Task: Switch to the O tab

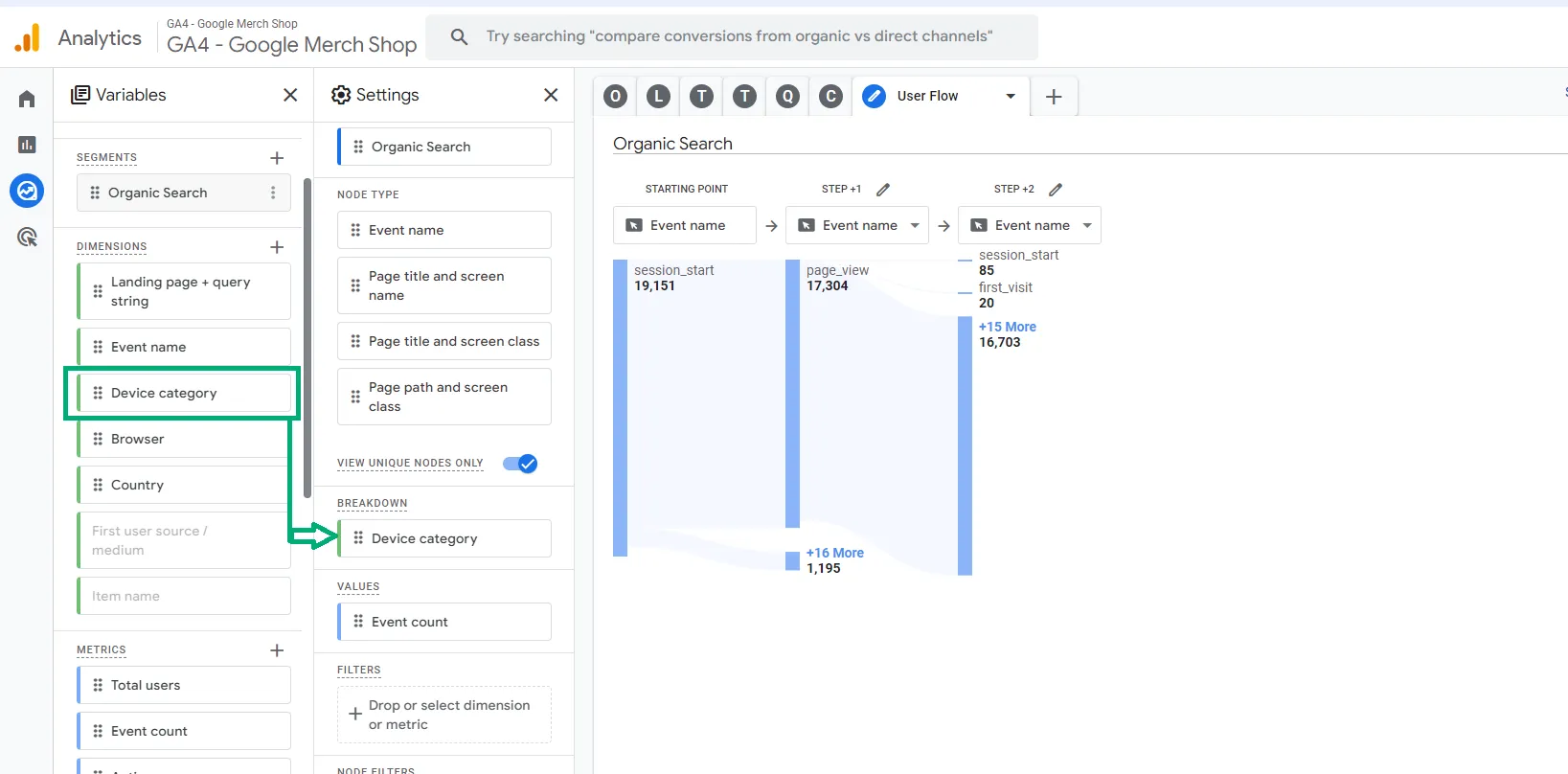Action: [616, 96]
